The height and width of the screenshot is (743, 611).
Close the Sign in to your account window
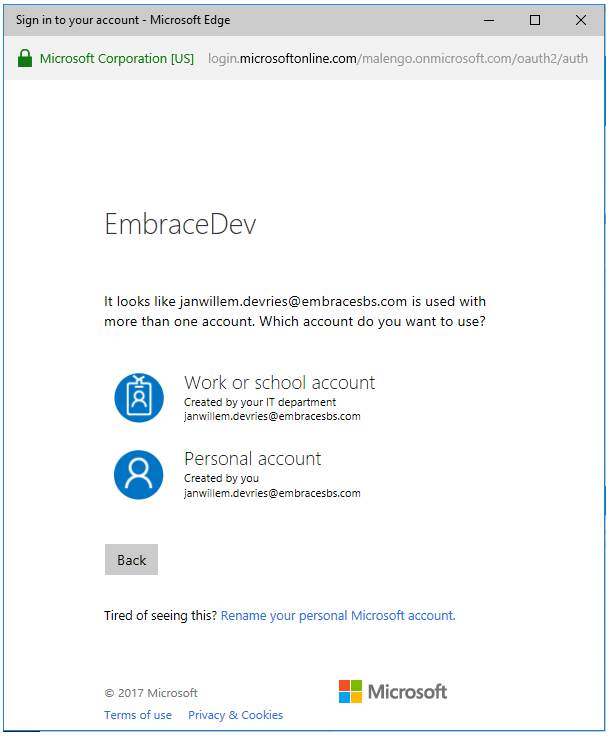pos(581,20)
